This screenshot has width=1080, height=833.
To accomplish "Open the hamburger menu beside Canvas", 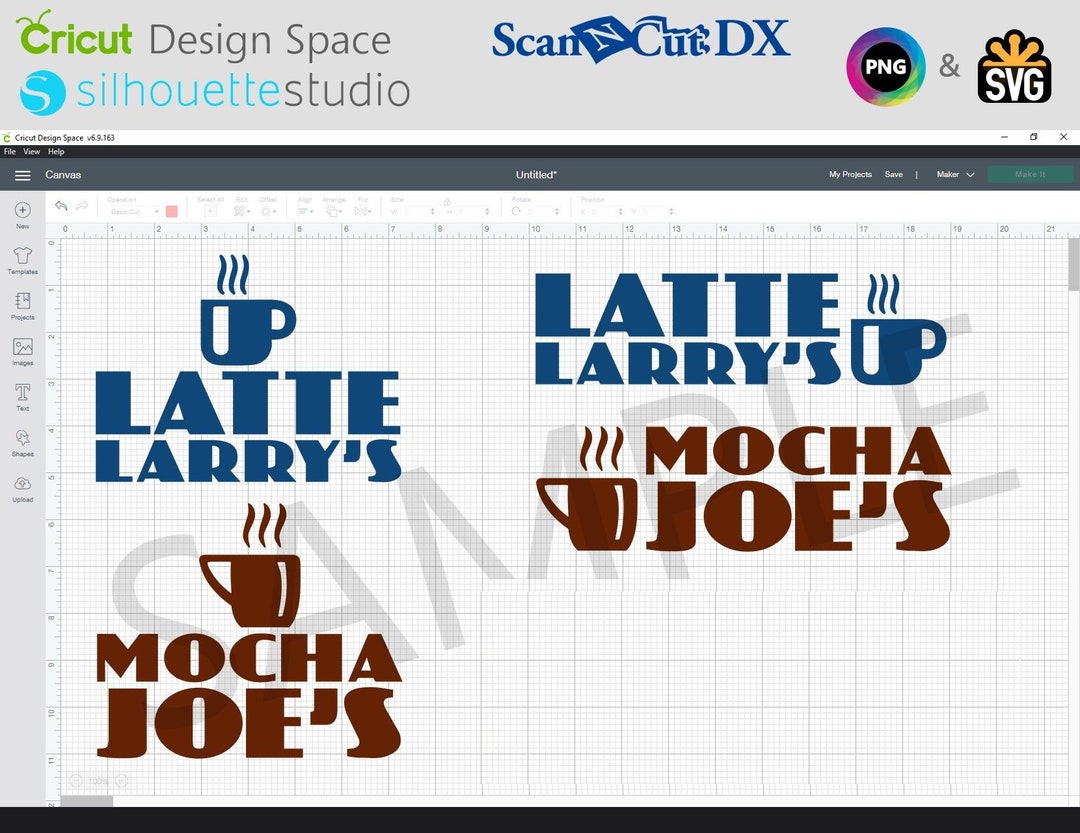I will (23, 175).
